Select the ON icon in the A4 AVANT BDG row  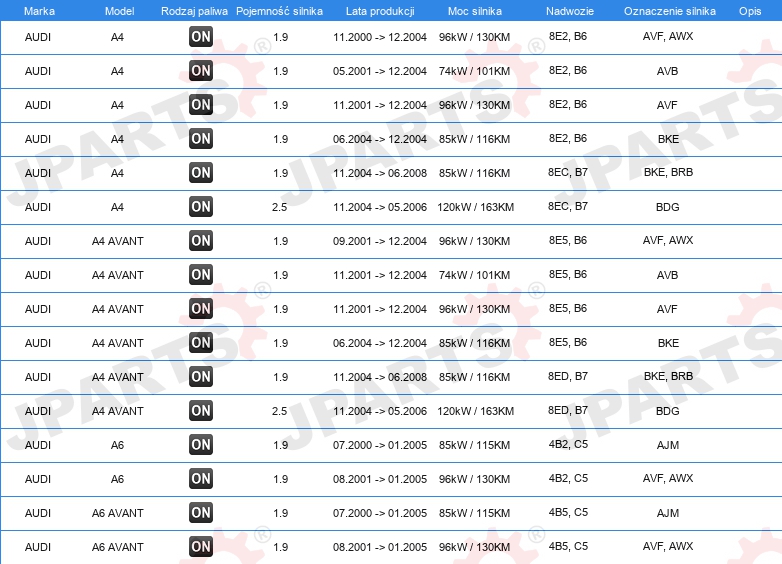point(201,411)
